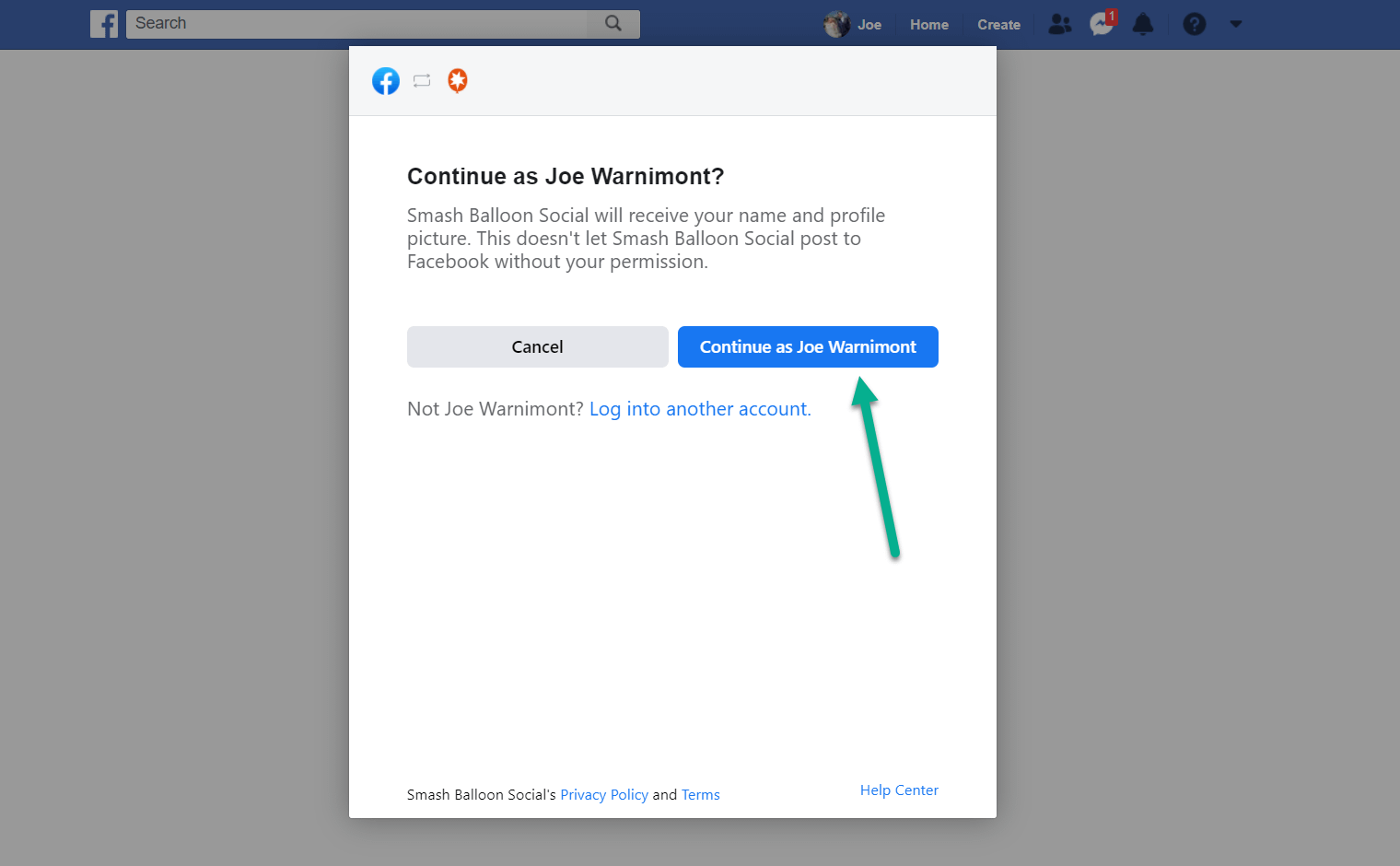Click Continue as Joe Warnimont

coord(807,346)
